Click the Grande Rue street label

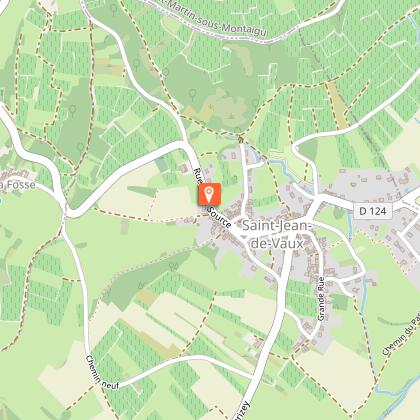point(321,299)
